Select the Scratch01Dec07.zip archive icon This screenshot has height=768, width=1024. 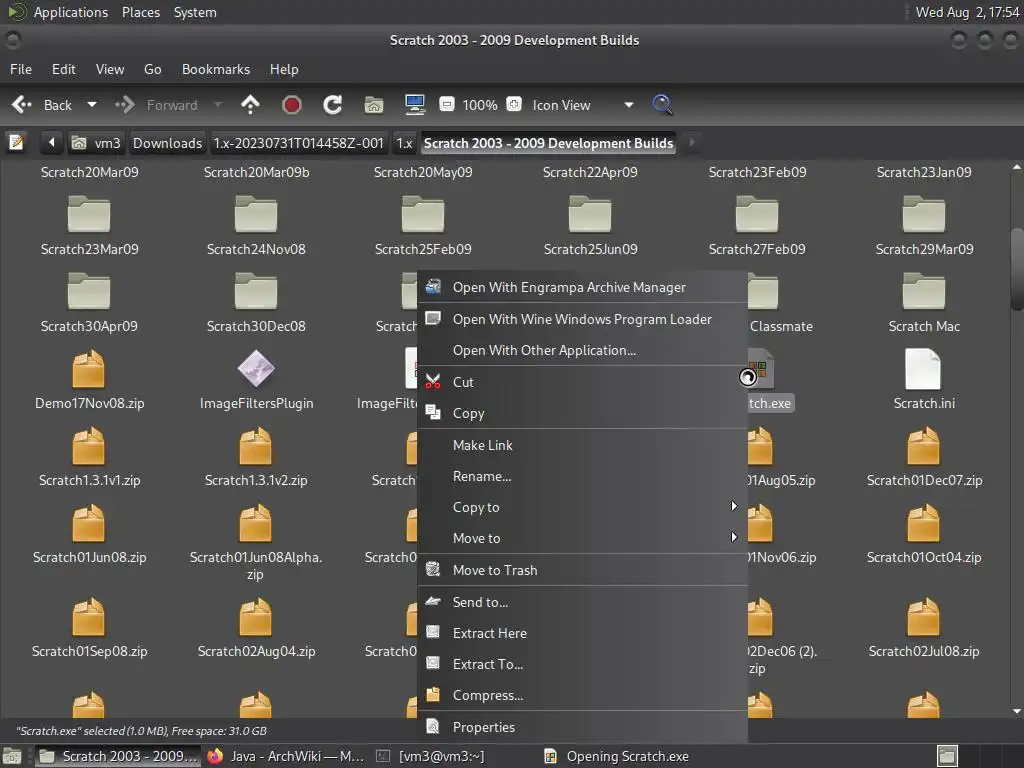tap(923, 446)
